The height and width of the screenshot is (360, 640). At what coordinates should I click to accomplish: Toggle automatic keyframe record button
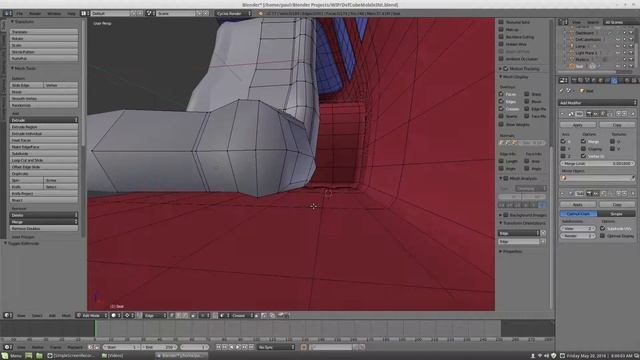[x=304, y=347]
